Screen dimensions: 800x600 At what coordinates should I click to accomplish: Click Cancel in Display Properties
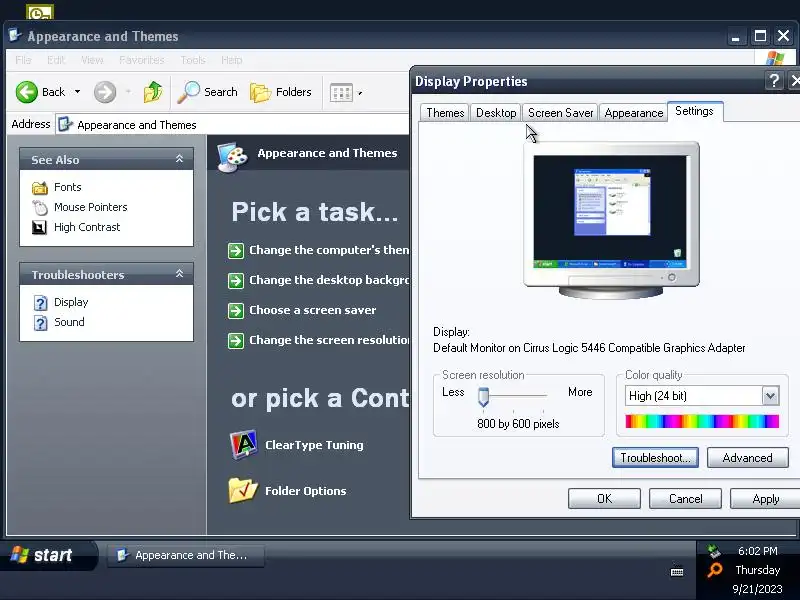click(x=685, y=498)
